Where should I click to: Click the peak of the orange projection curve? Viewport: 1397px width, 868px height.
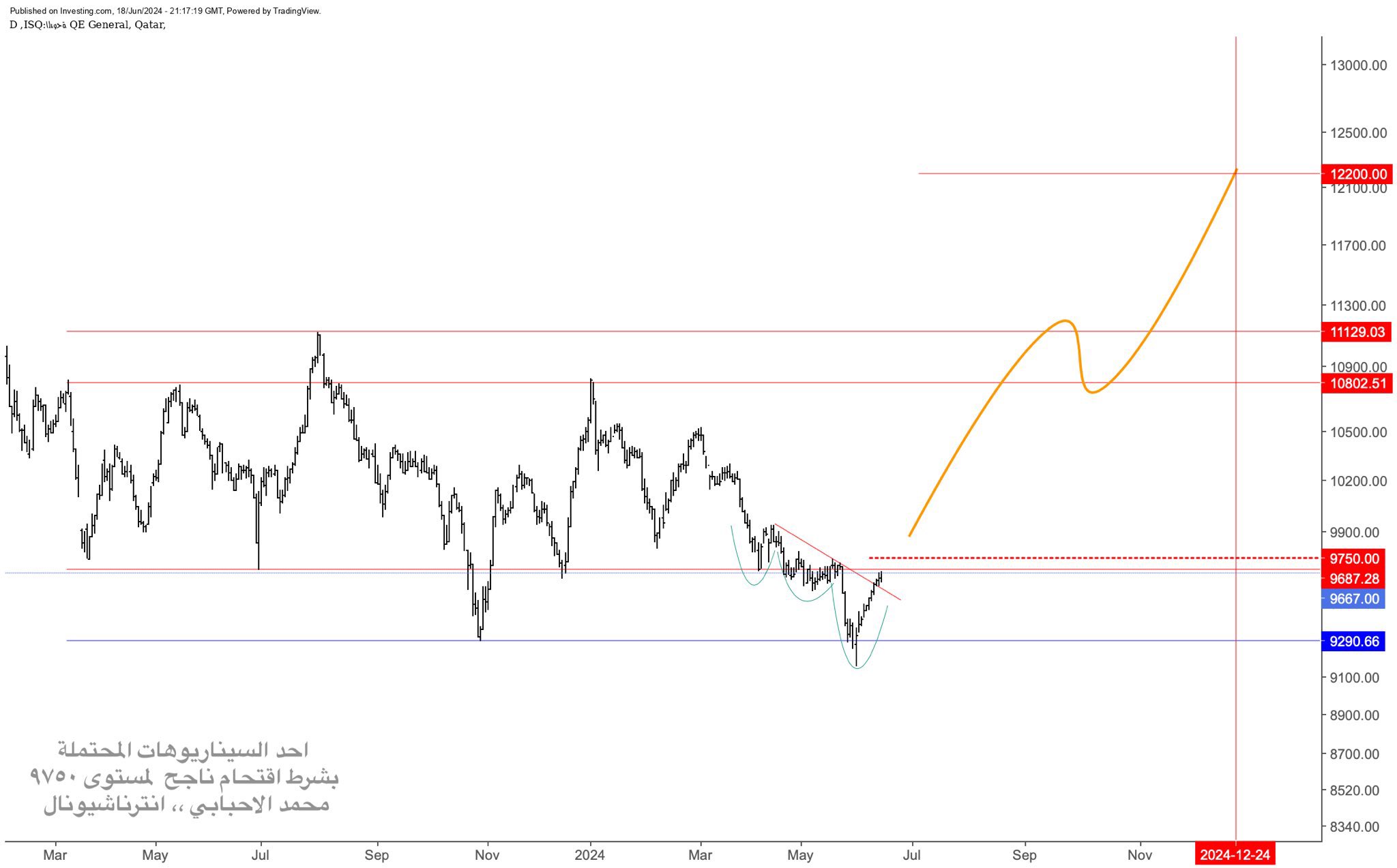1064,320
